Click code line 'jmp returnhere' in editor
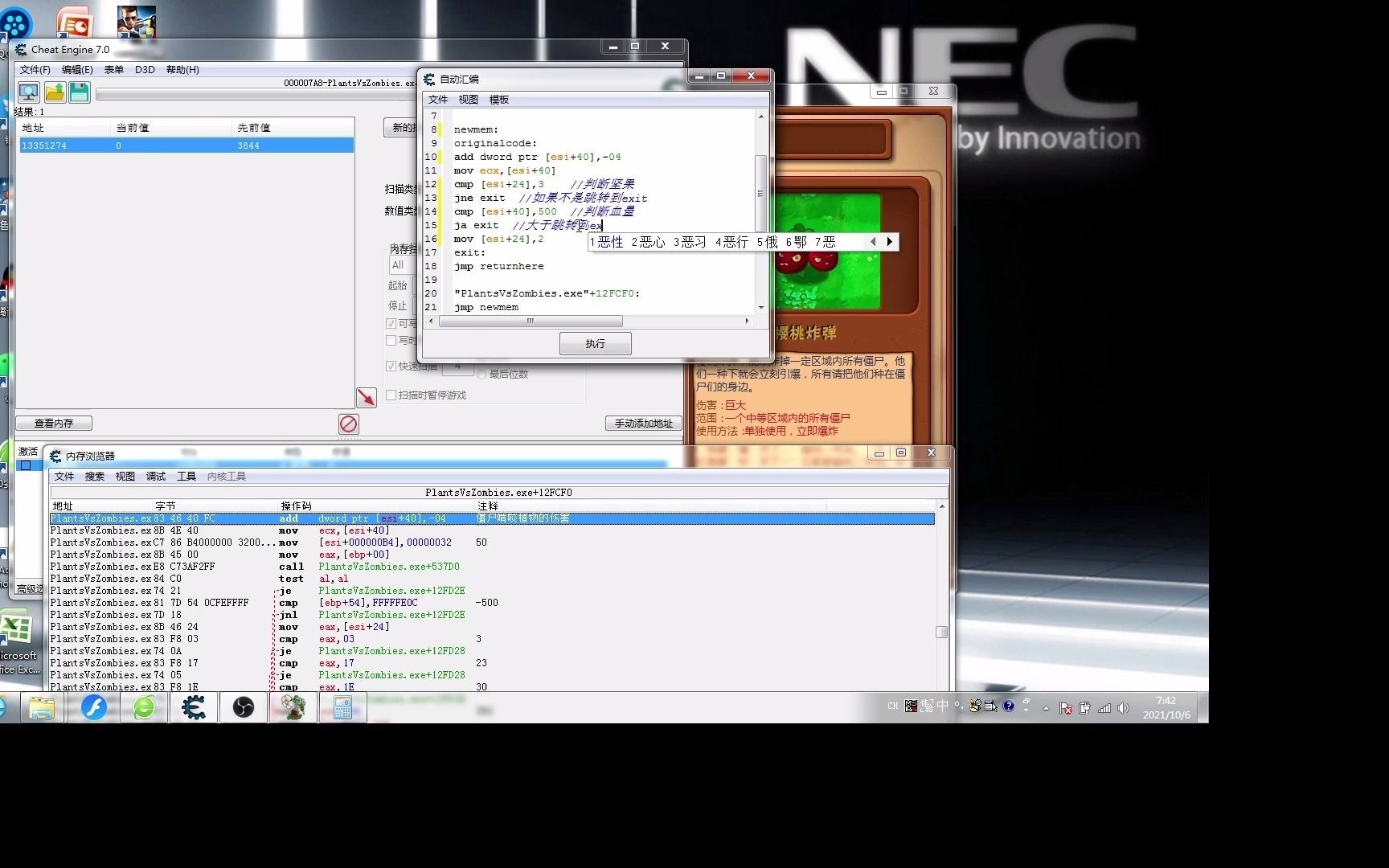The width and height of the screenshot is (1389, 868). 498,266
